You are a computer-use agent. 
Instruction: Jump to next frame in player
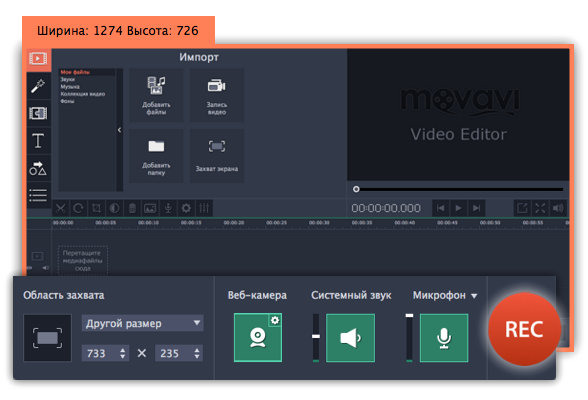(476, 208)
